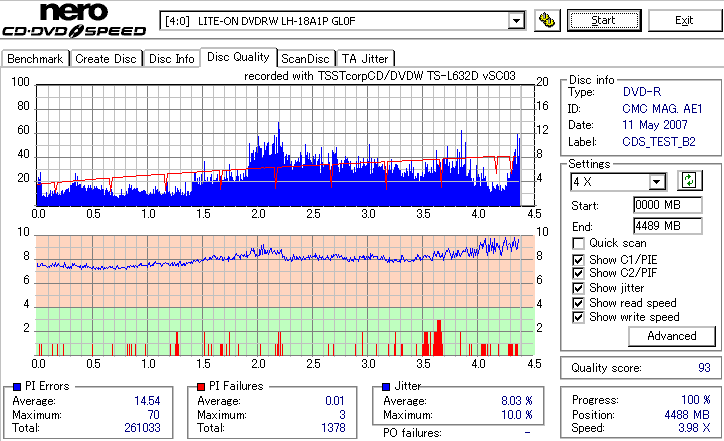Disable the Show read speed checkbox
The width and height of the screenshot is (724, 441).
(x=578, y=303)
